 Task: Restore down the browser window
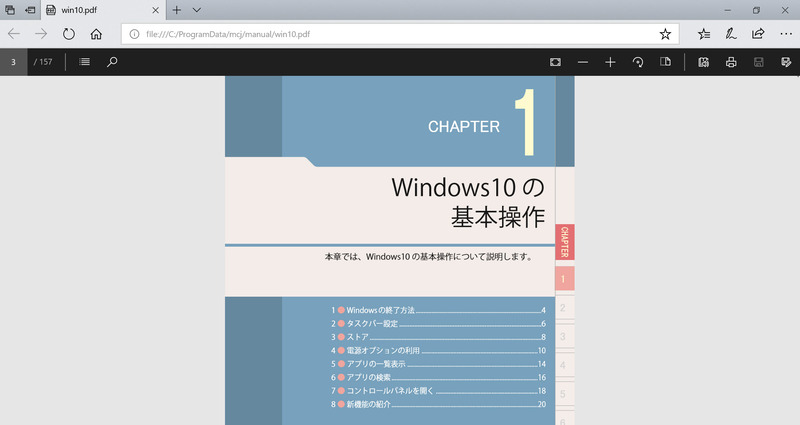tap(757, 10)
